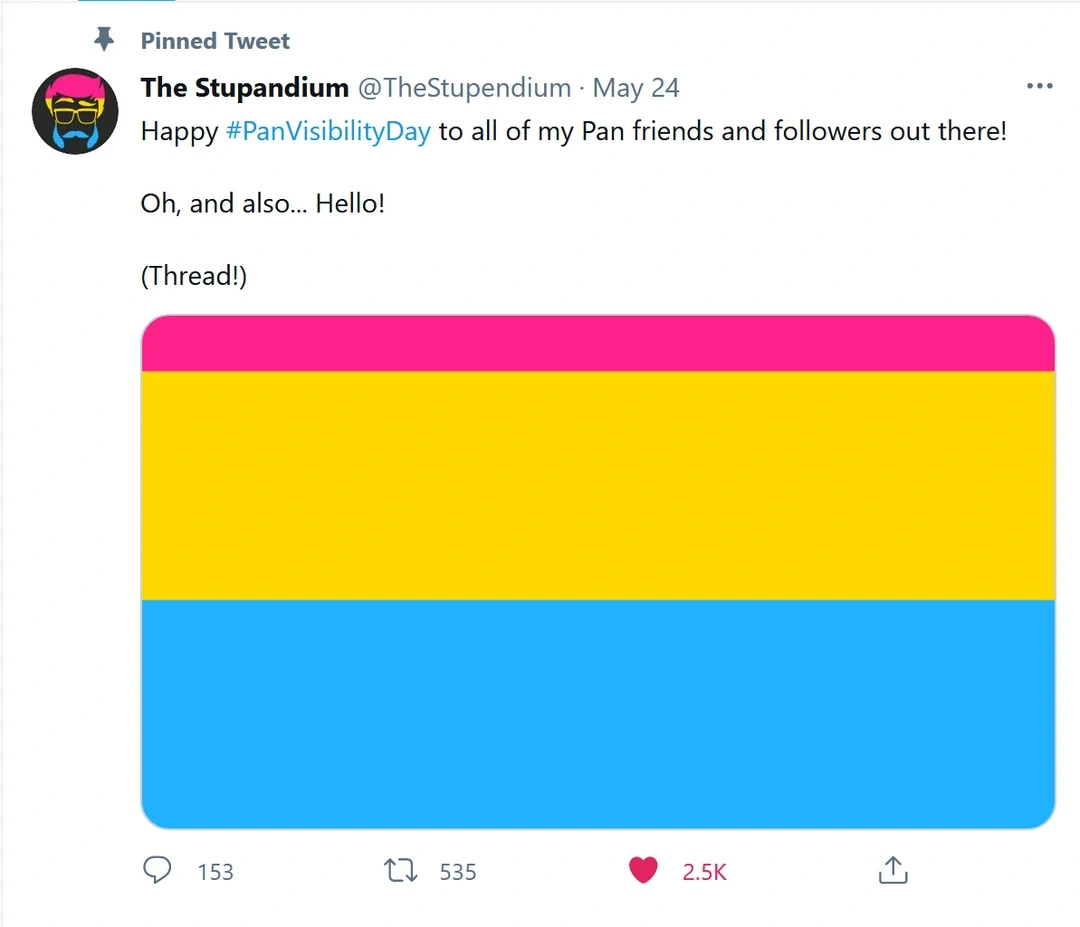Follow the #PanVisibilityDay hashtag link
This screenshot has width=1080, height=927.
pyautogui.click(x=328, y=132)
